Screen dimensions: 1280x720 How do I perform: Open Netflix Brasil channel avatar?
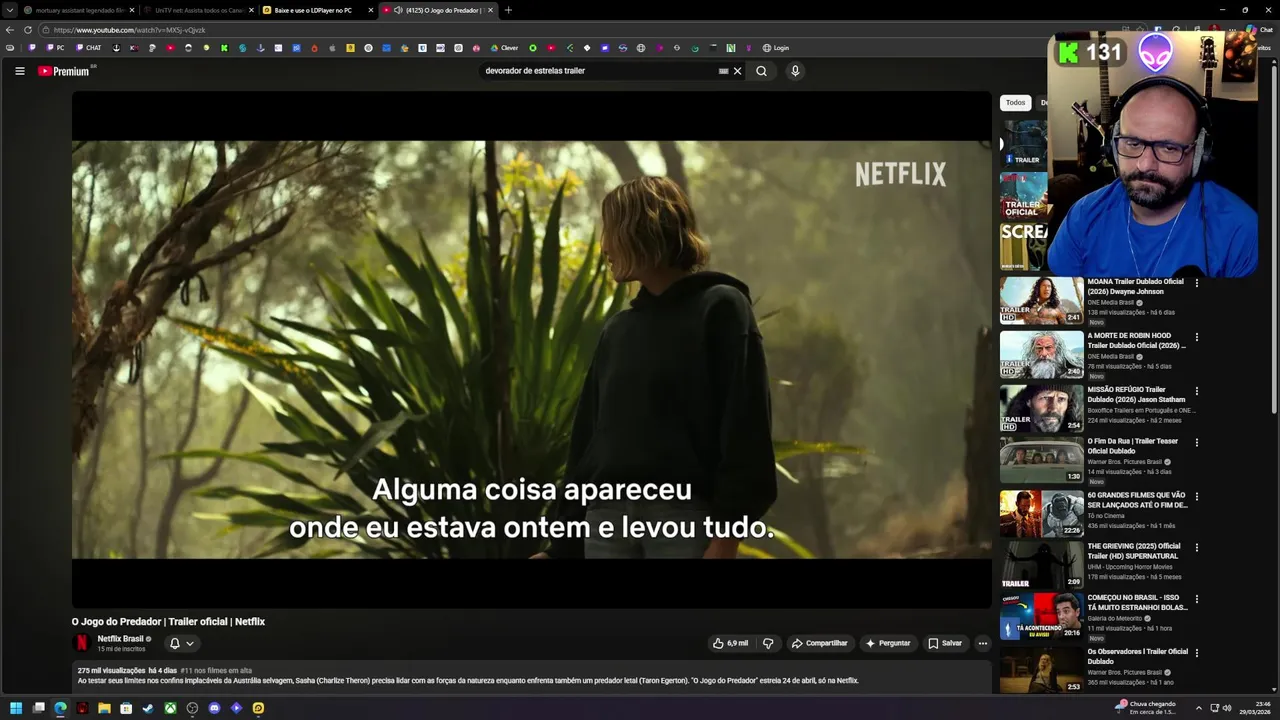click(x=82, y=643)
